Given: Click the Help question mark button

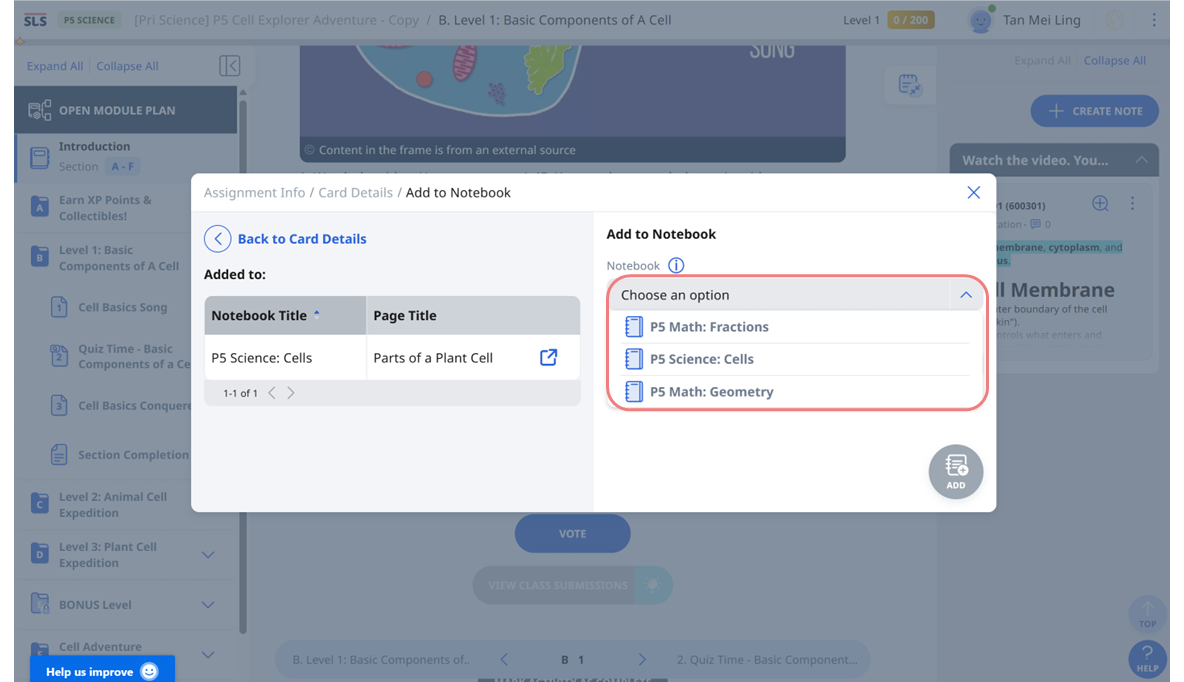Looking at the screenshot, I should point(1147,657).
